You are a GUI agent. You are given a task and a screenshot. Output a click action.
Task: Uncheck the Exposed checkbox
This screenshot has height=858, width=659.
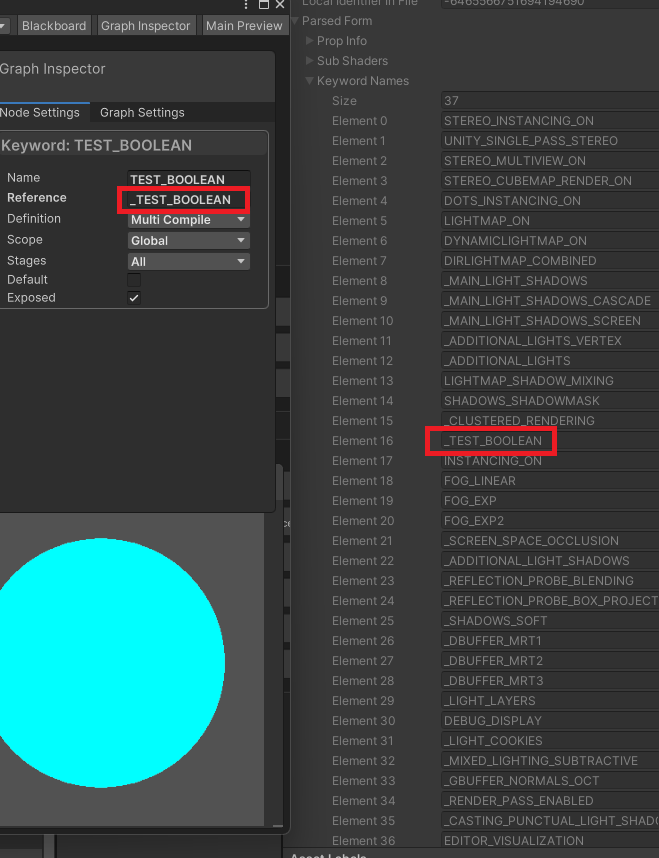[134, 298]
